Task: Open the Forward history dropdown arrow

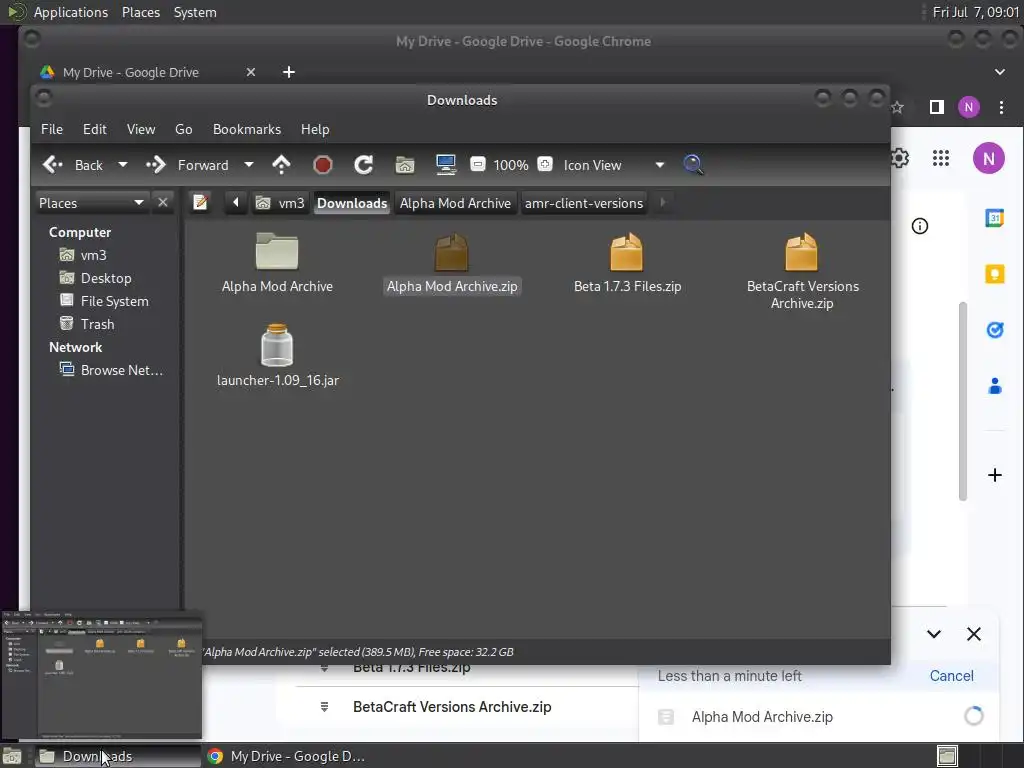Action: [249, 165]
